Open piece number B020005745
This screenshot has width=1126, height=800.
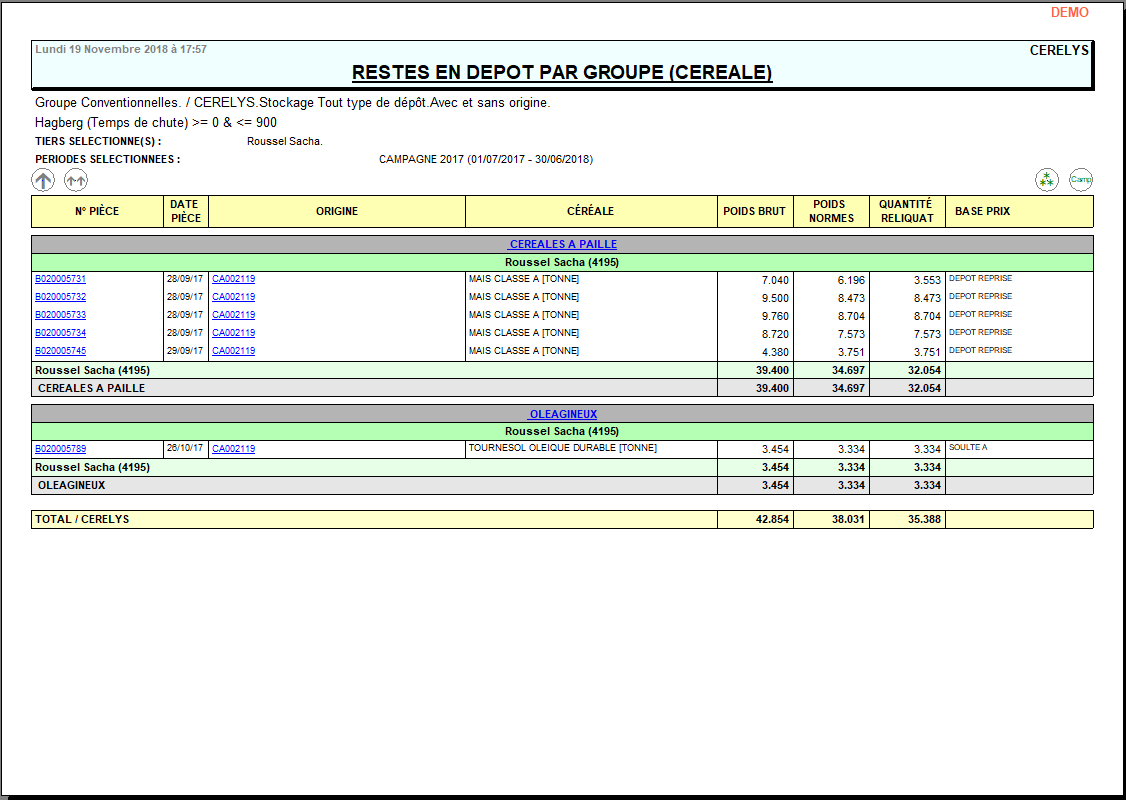tap(60, 351)
